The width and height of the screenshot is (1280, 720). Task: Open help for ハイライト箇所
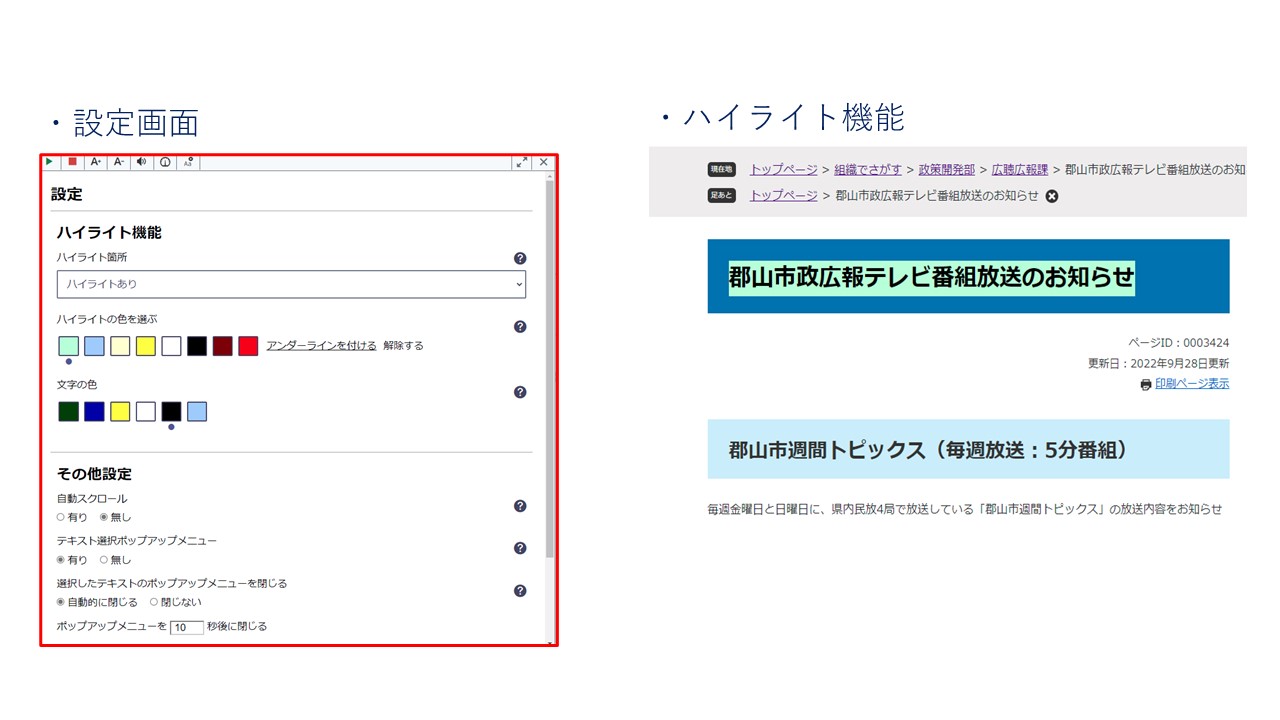520,258
